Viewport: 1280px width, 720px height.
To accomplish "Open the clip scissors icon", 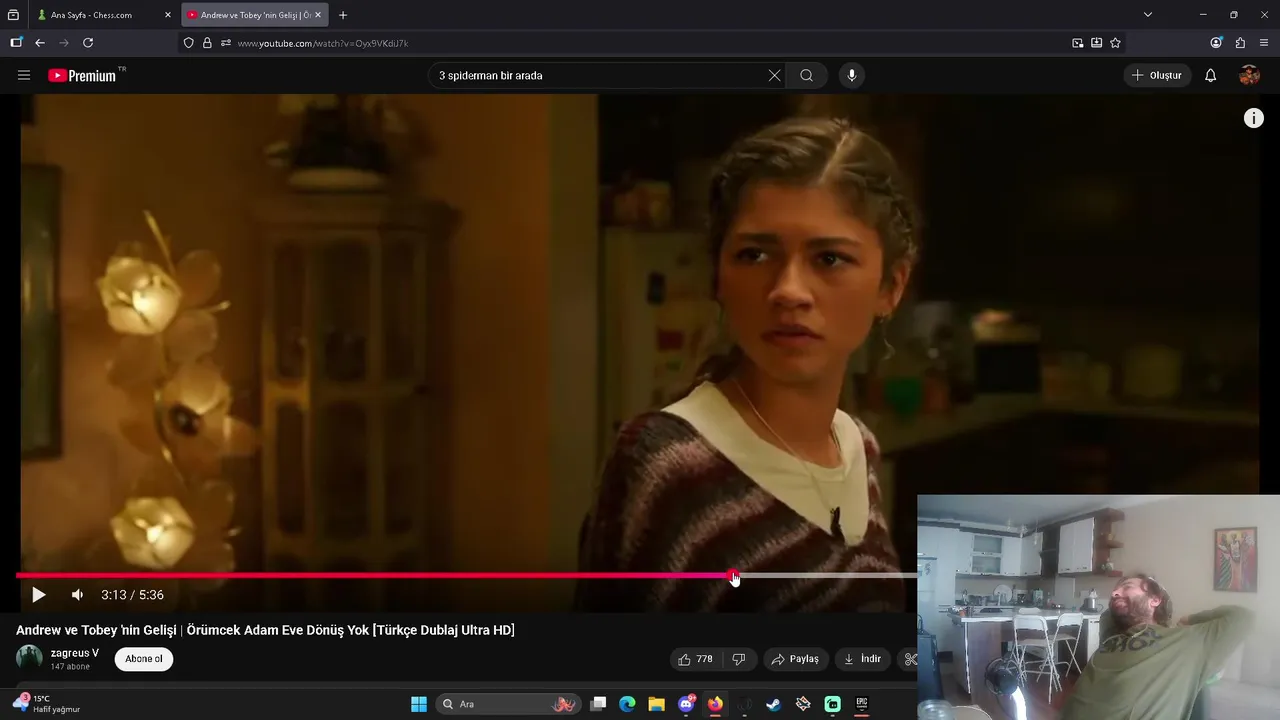I will [x=909, y=659].
